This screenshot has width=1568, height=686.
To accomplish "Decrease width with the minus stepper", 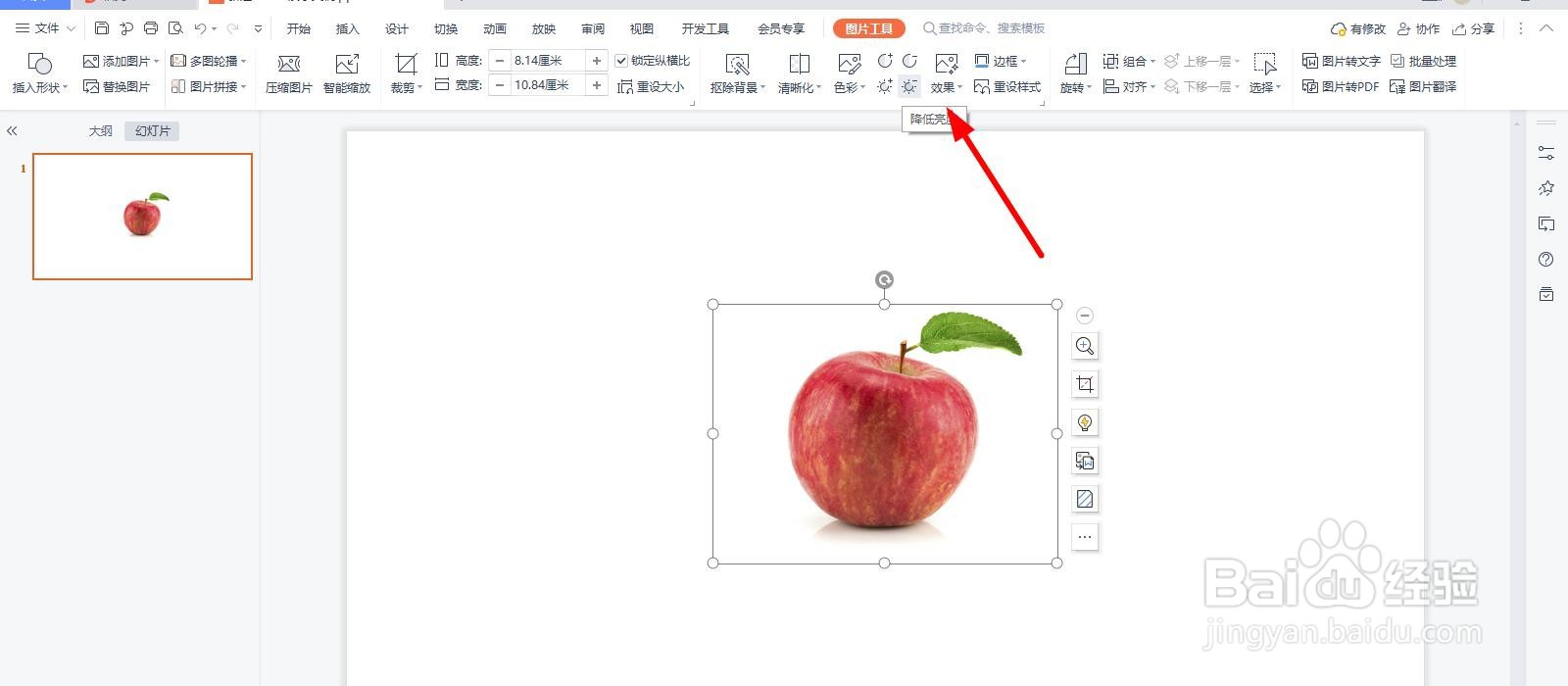I will coord(500,85).
